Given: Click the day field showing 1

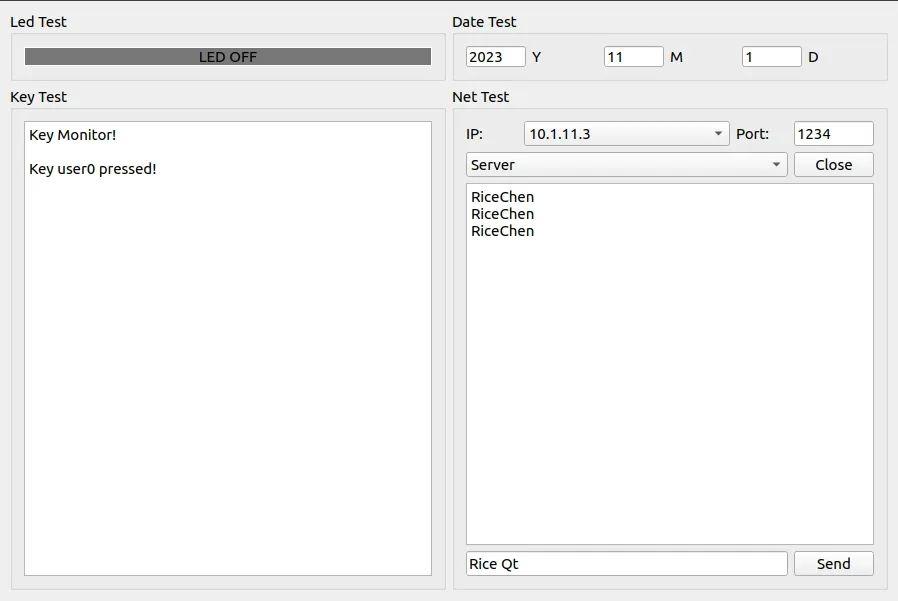Looking at the screenshot, I should coord(771,57).
